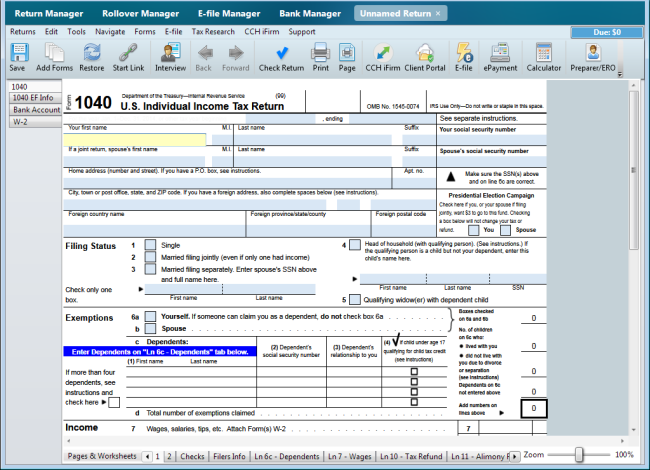Screen dimensions: 650x470
Task: Click the Foreign country name field
Action: click(154, 230)
